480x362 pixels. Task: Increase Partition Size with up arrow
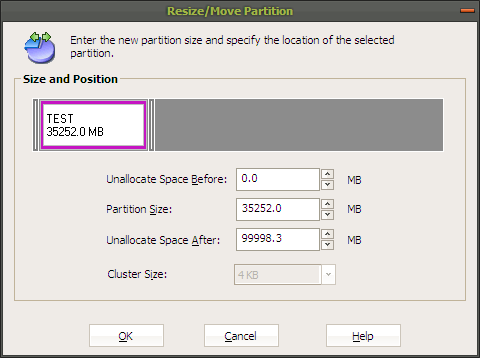coord(328,204)
